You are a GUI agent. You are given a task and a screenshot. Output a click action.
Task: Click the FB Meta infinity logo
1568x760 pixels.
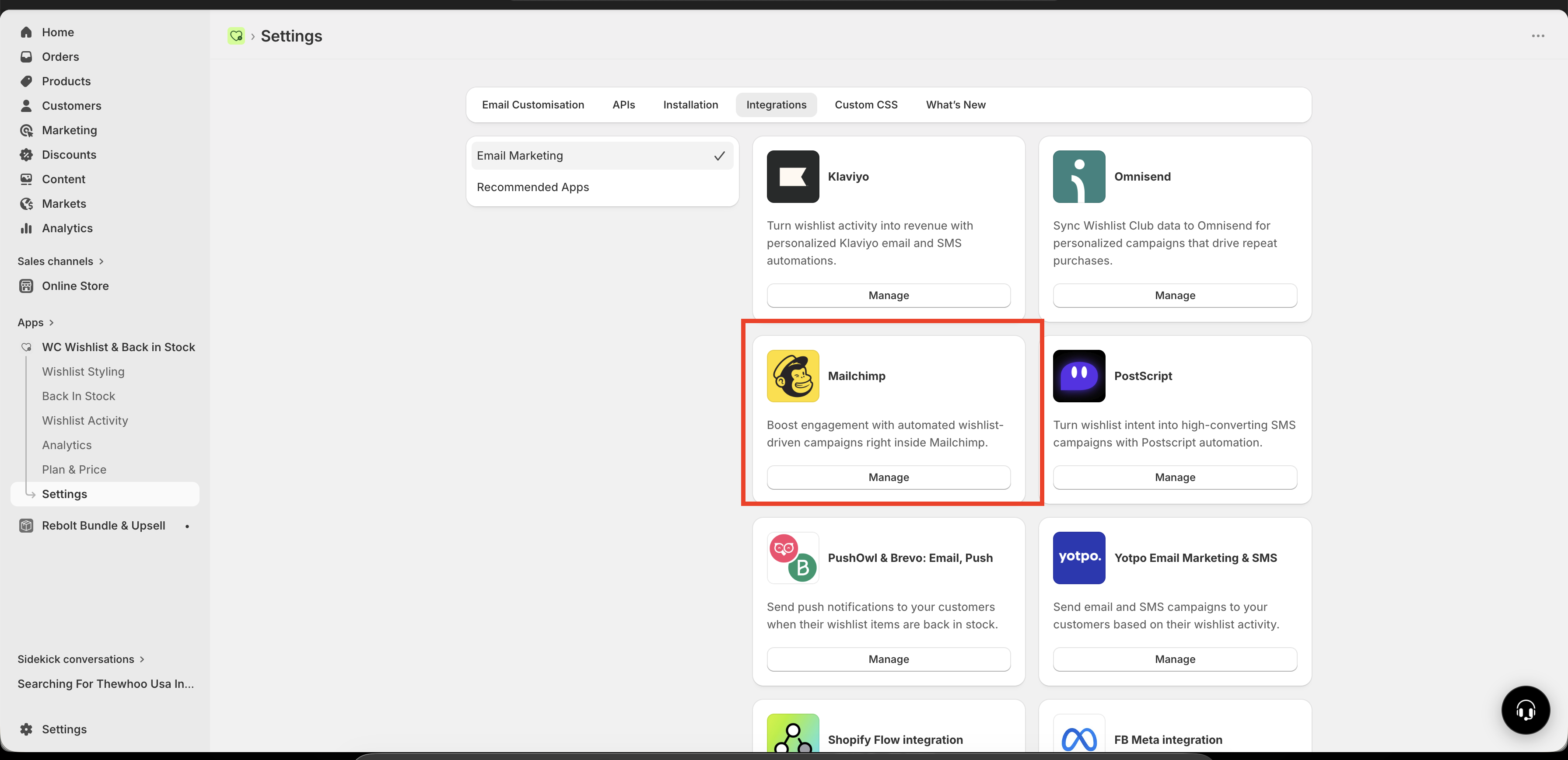pos(1079,734)
